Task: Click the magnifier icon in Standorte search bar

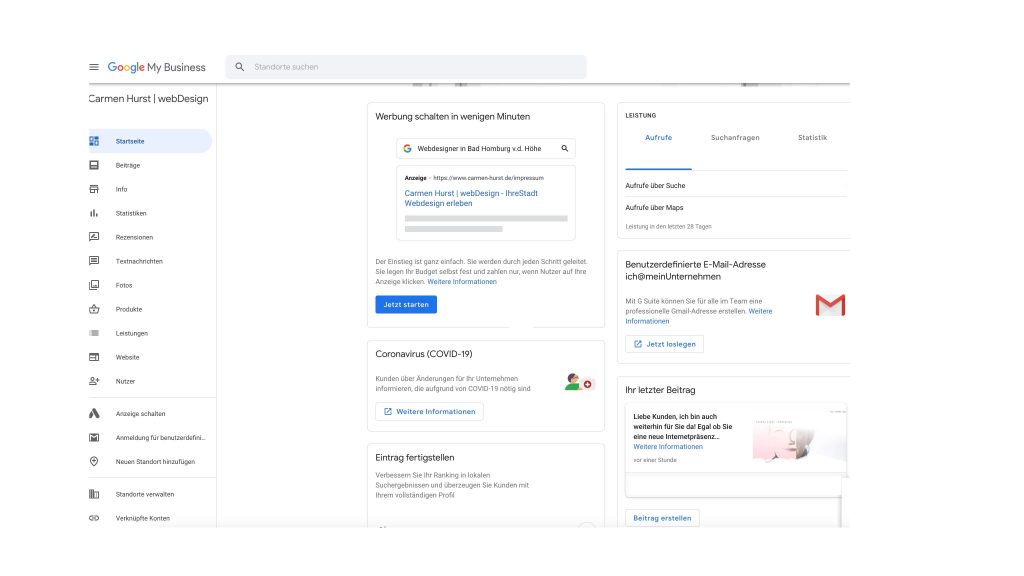Action: pyautogui.click(x=240, y=67)
